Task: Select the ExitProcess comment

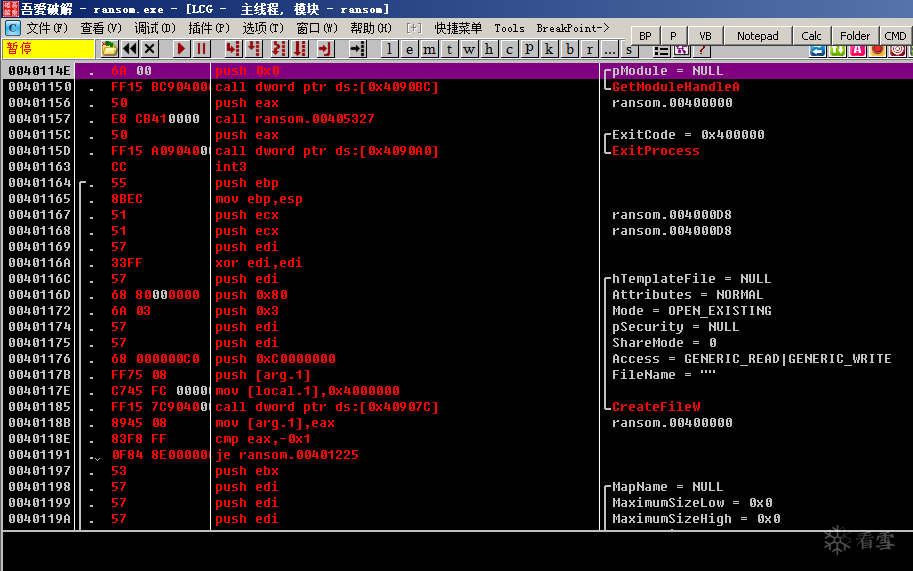Action: (x=656, y=151)
